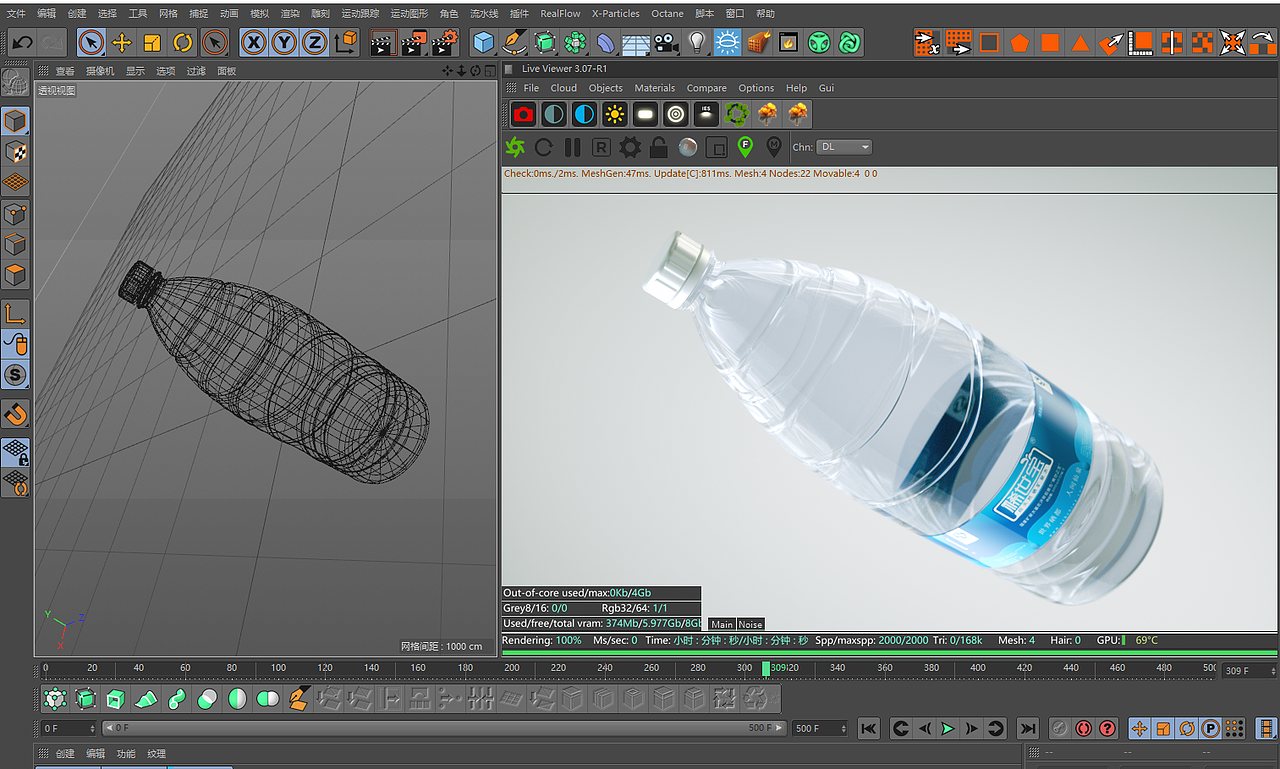Click the Octane red camera icon
Image resolution: width=1280 pixels, height=769 pixels.
click(x=523, y=114)
